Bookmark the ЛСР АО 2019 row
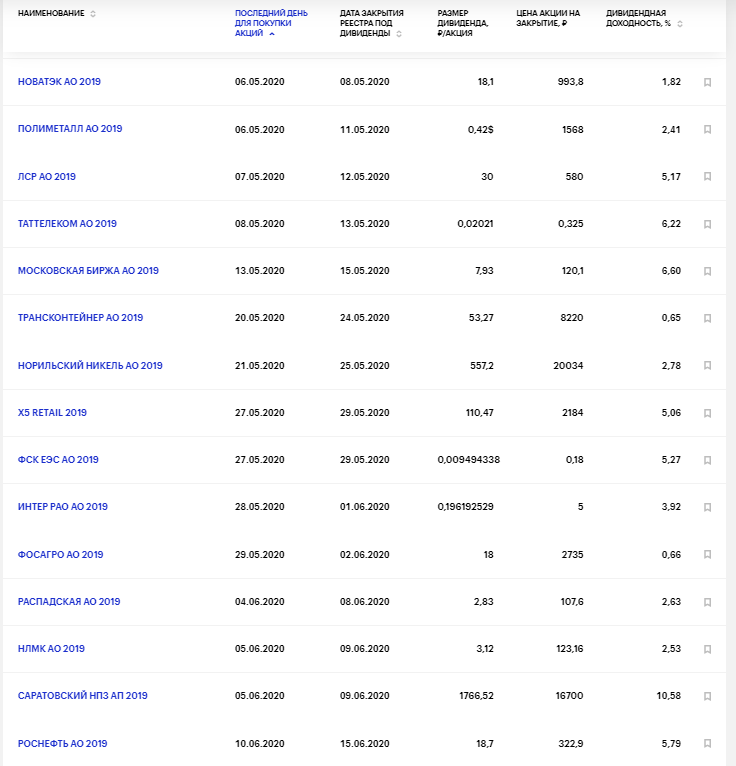 pyautogui.click(x=707, y=176)
